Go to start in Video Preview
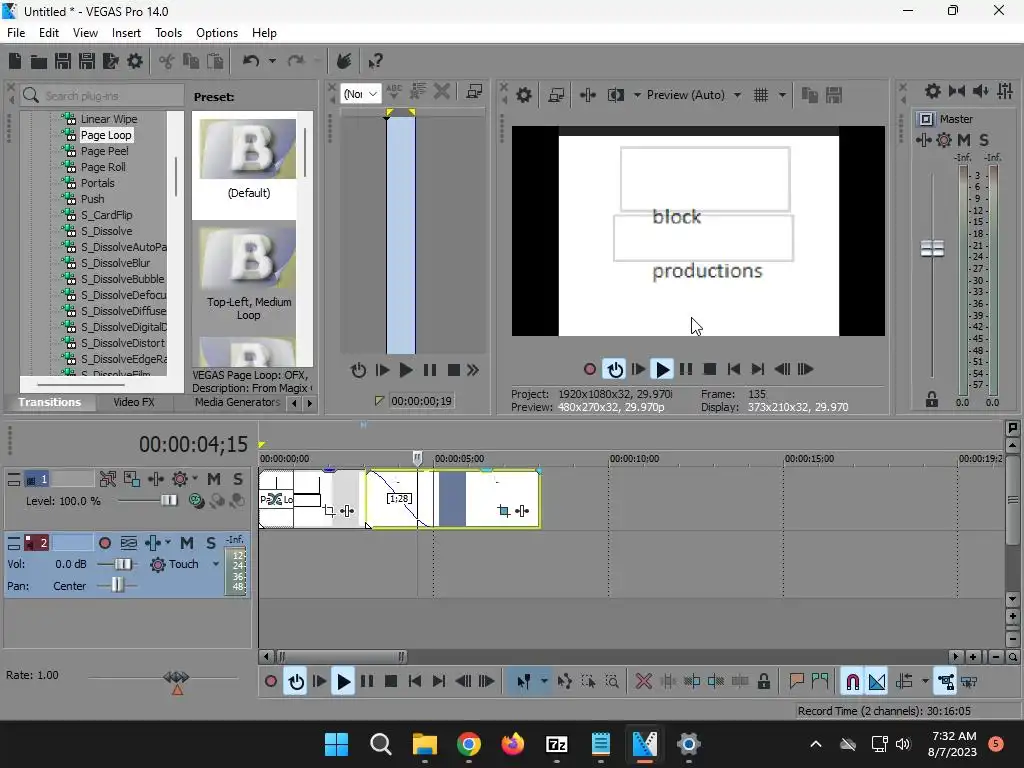The width and height of the screenshot is (1024, 768). point(733,370)
